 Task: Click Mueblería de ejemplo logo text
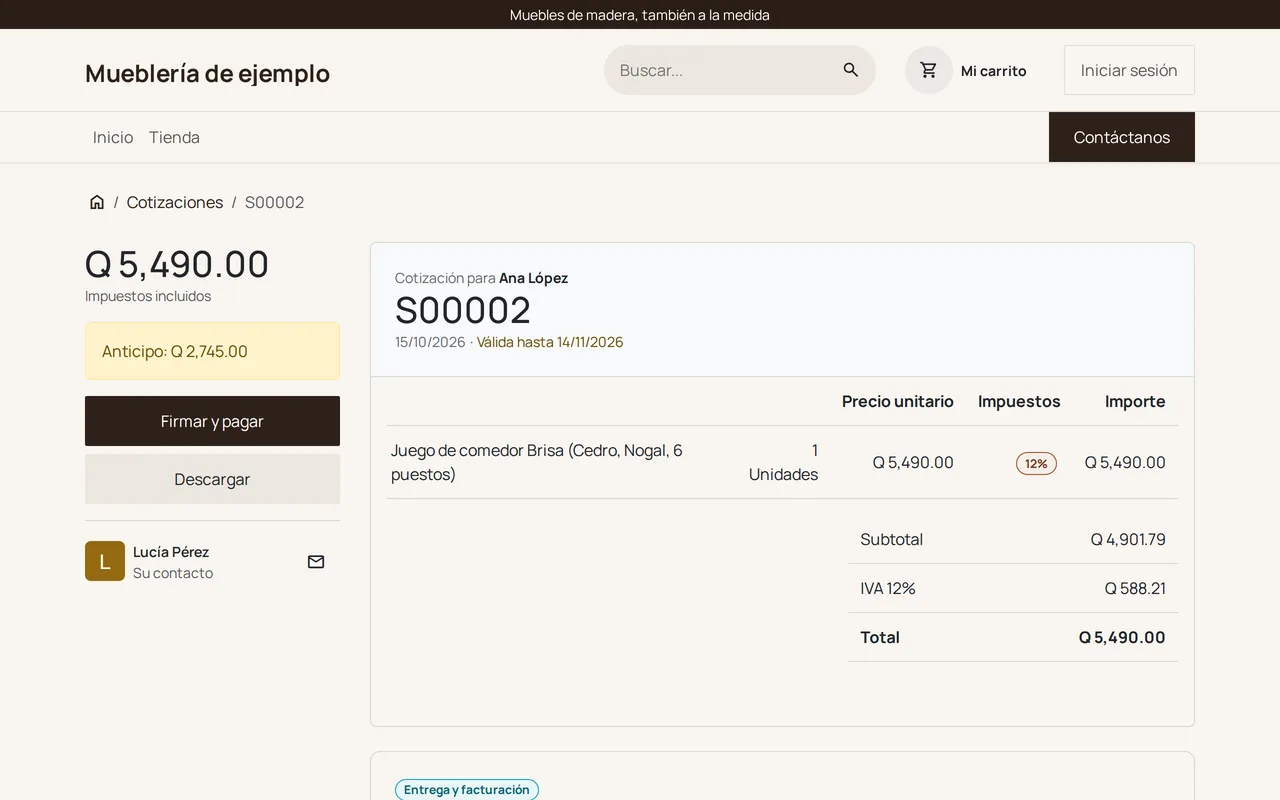pyautogui.click(x=207, y=73)
